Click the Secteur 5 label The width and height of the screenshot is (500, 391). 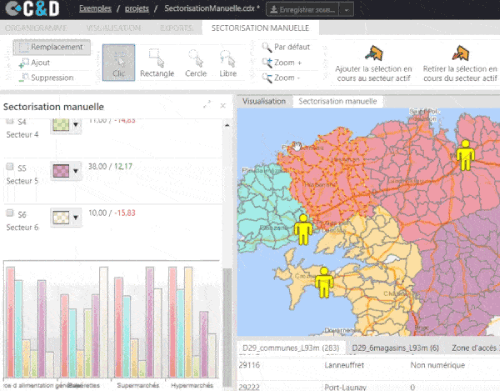point(22,181)
